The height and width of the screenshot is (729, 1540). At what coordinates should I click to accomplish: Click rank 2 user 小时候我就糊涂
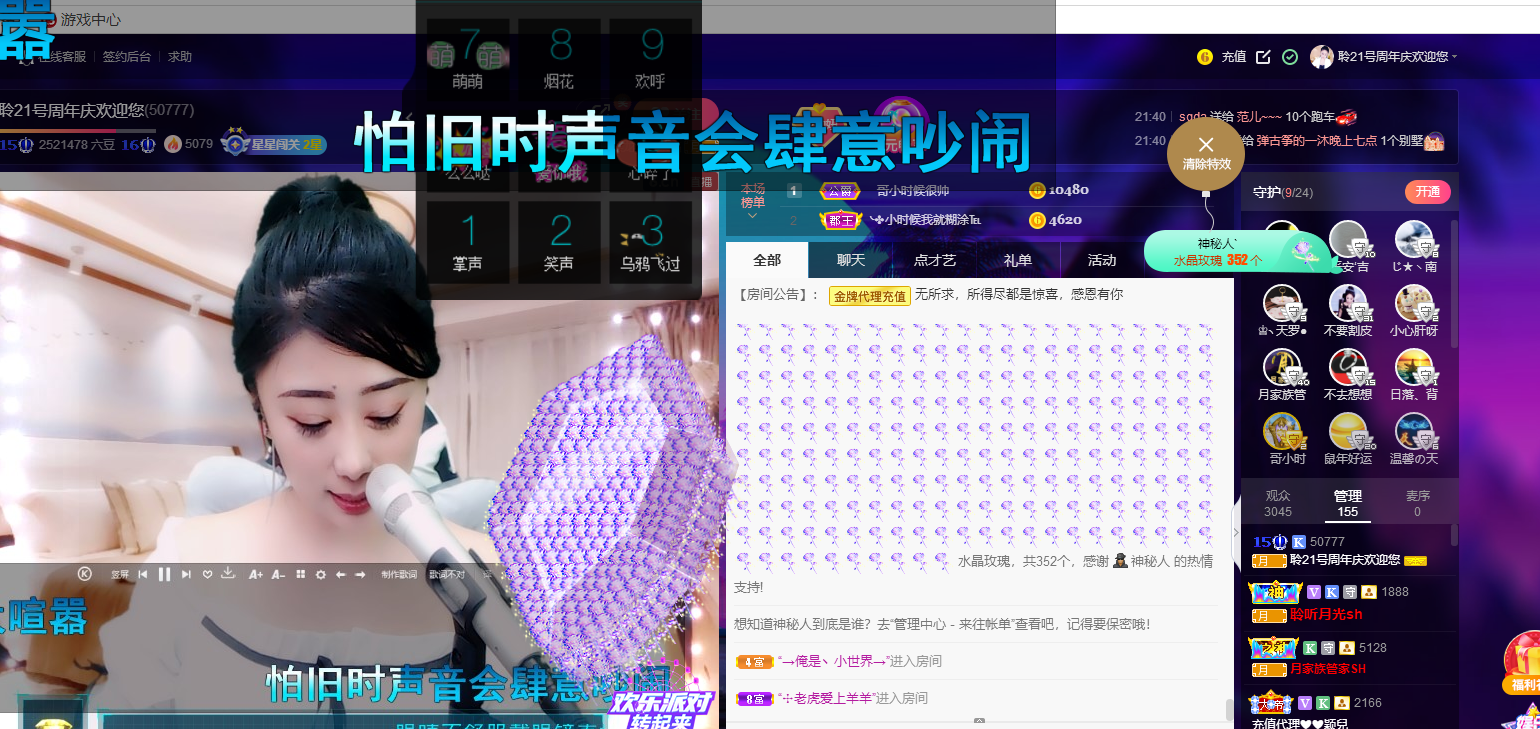pos(925,219)
